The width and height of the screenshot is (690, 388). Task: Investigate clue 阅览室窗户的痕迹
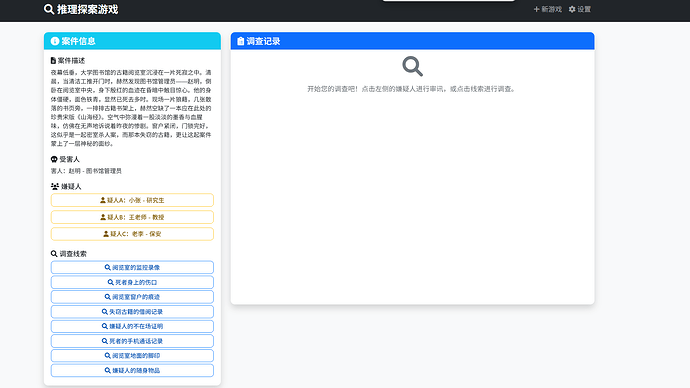132,297
